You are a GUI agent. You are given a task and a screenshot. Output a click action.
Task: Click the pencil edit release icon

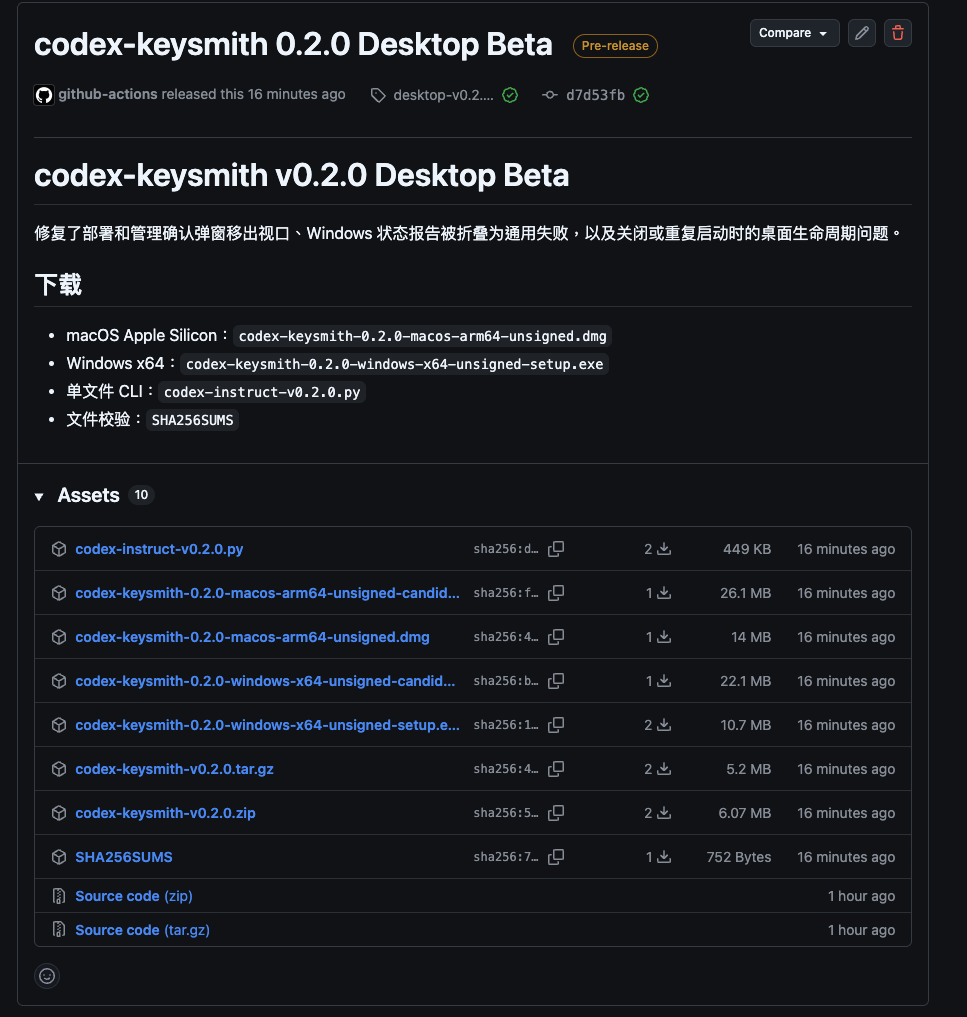click(861, 33)
